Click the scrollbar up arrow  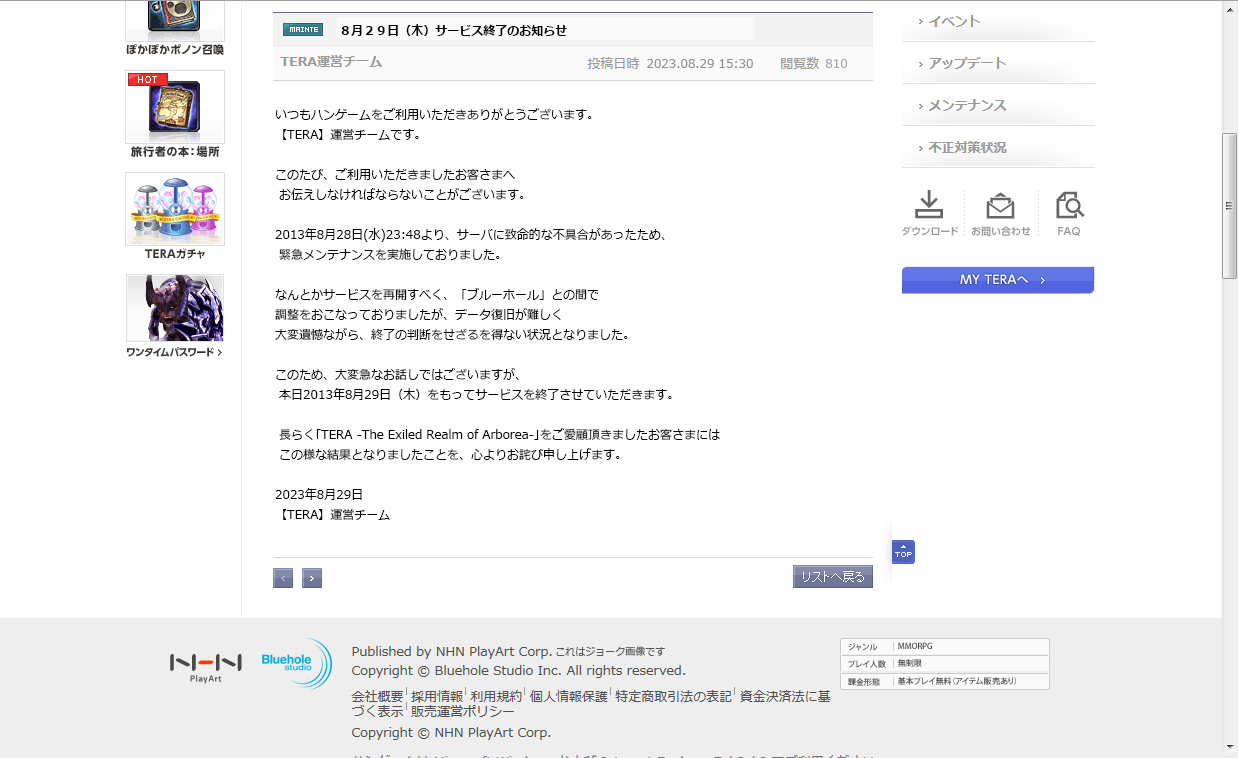tap(1230, 7)
